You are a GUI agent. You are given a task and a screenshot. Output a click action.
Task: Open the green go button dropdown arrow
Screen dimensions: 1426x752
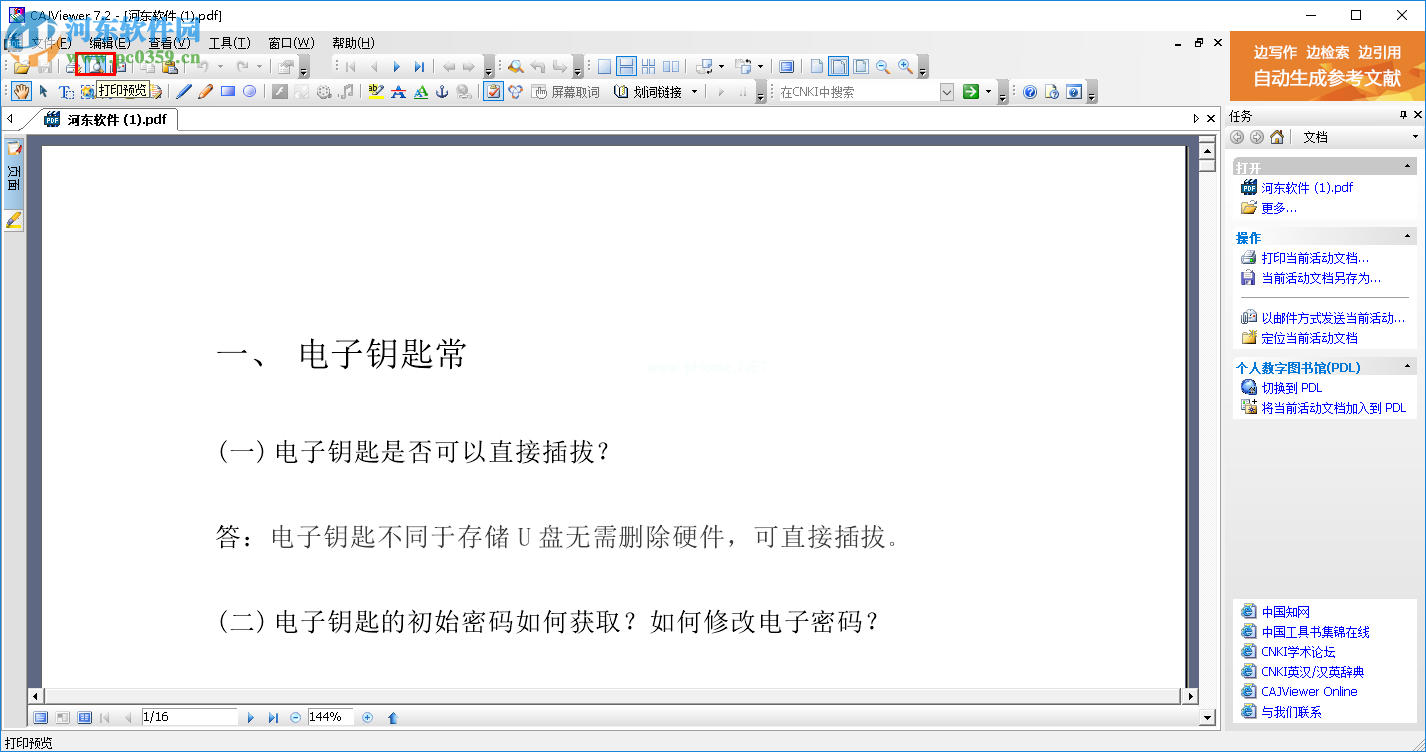(x=988, y=92)
